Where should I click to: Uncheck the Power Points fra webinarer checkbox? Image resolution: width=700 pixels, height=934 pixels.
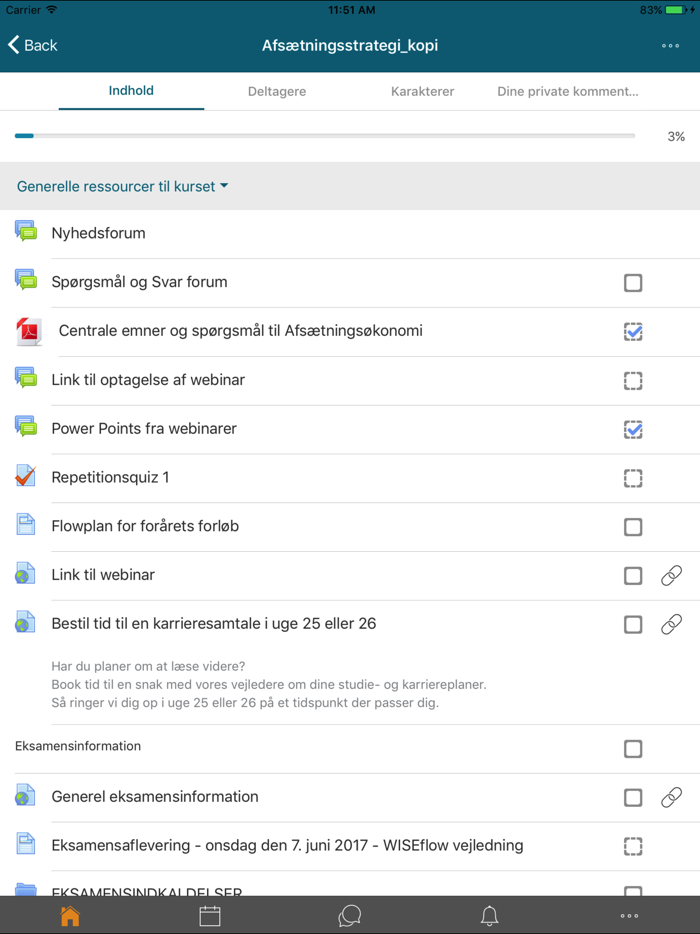[633, 429]
